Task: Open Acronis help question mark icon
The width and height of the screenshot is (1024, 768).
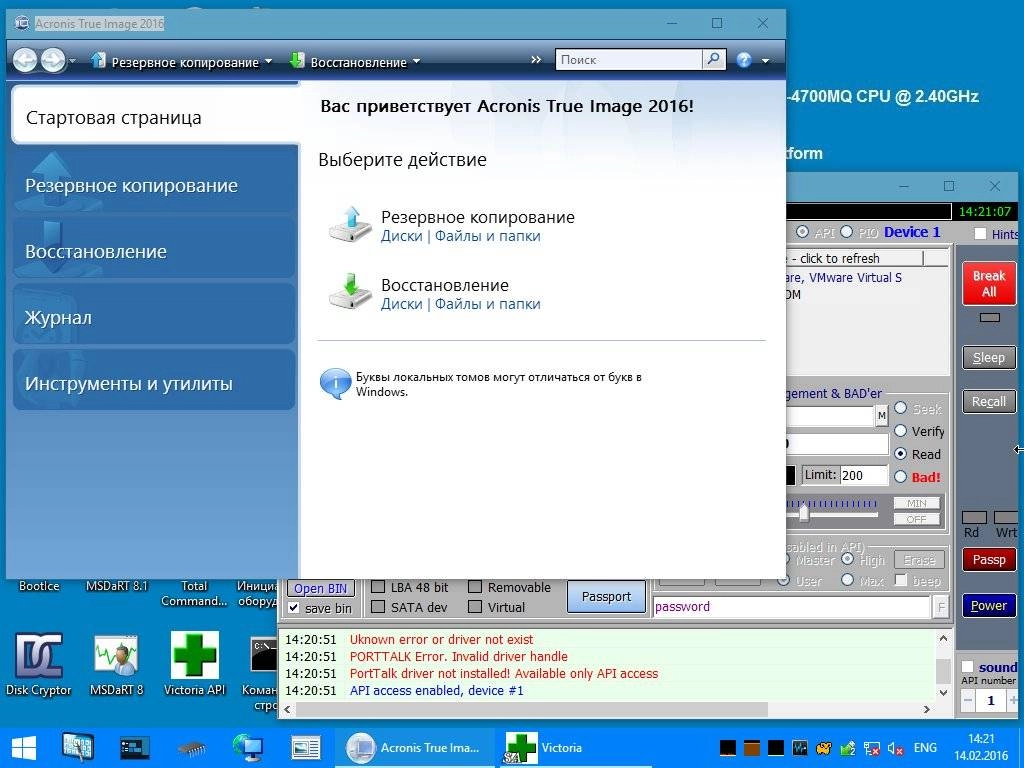Action: click(x=744, y=60)
